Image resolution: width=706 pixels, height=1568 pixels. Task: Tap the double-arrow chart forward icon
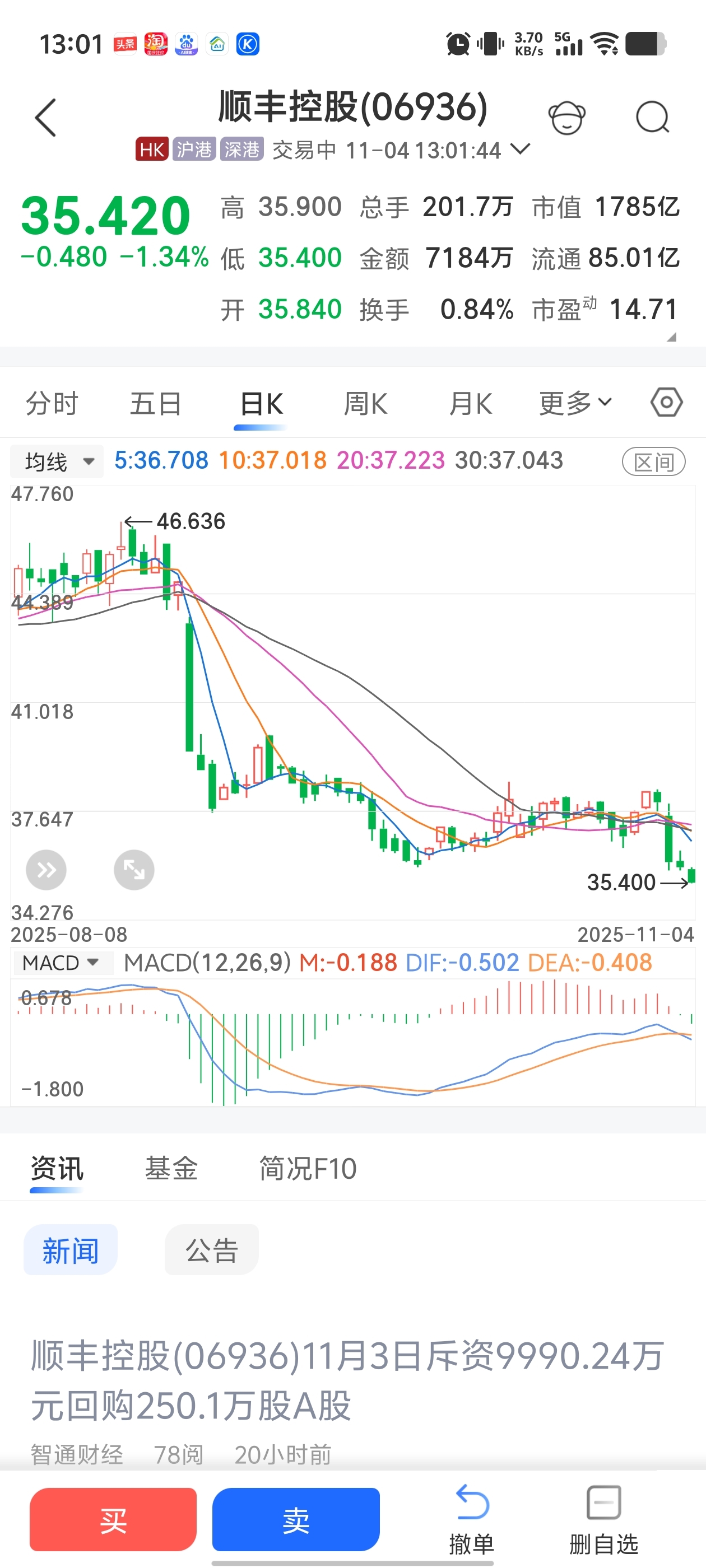47,870
